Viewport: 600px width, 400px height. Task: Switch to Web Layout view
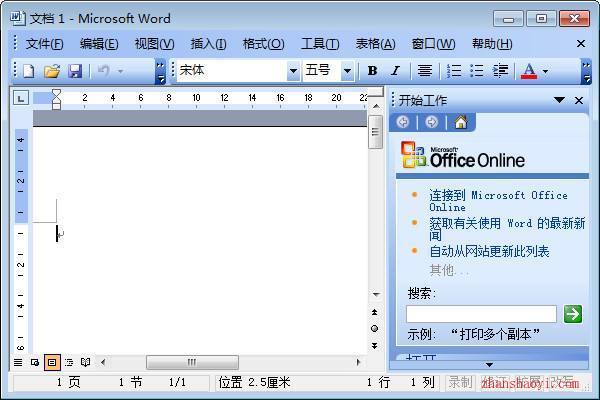(x=35, y=362)
